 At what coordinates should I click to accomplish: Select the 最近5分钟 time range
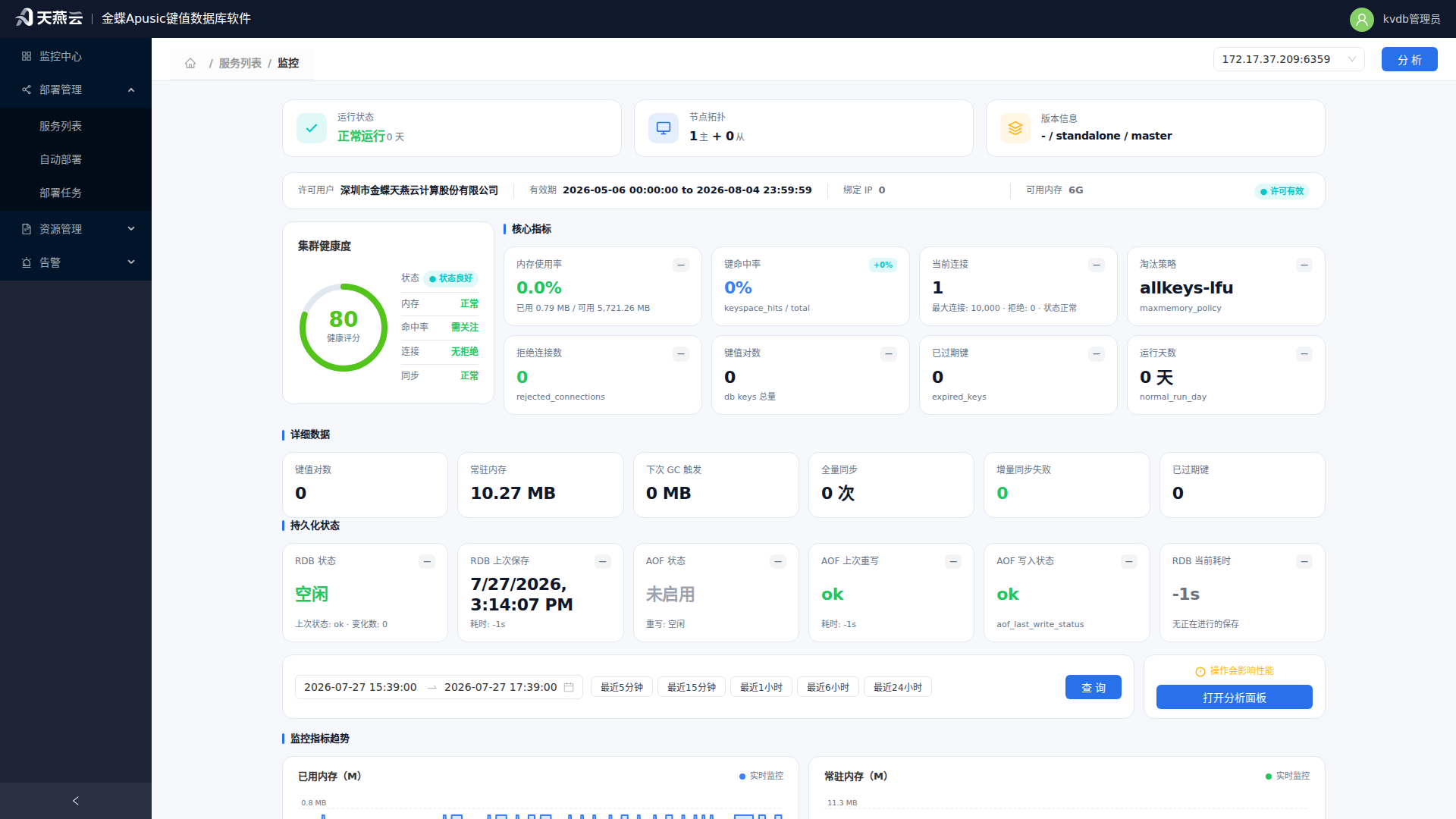(622, 687)
